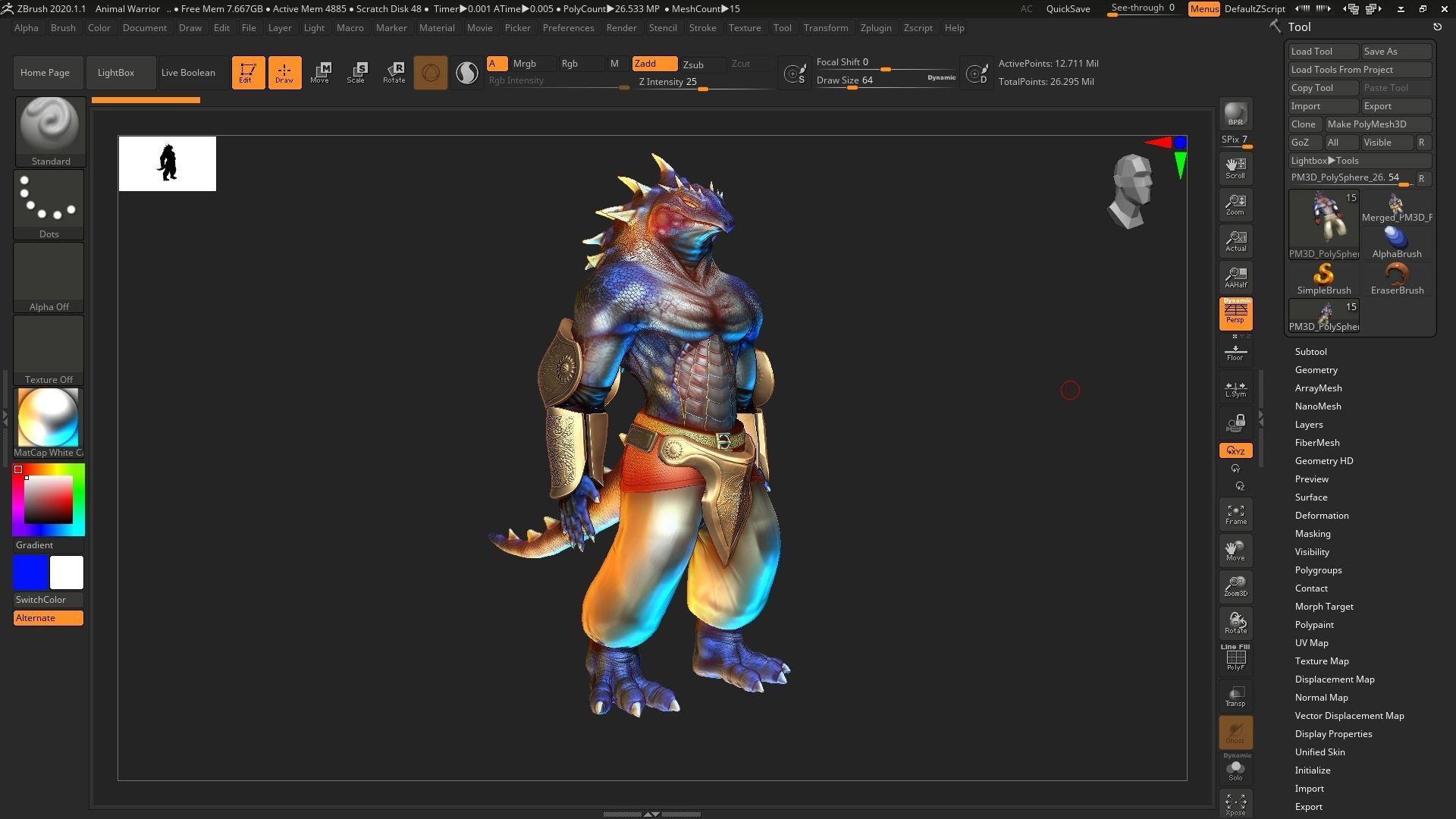The image size is (1456, 819).
Task: Select the Move transform tool
Action: click(x=319, y=73)
